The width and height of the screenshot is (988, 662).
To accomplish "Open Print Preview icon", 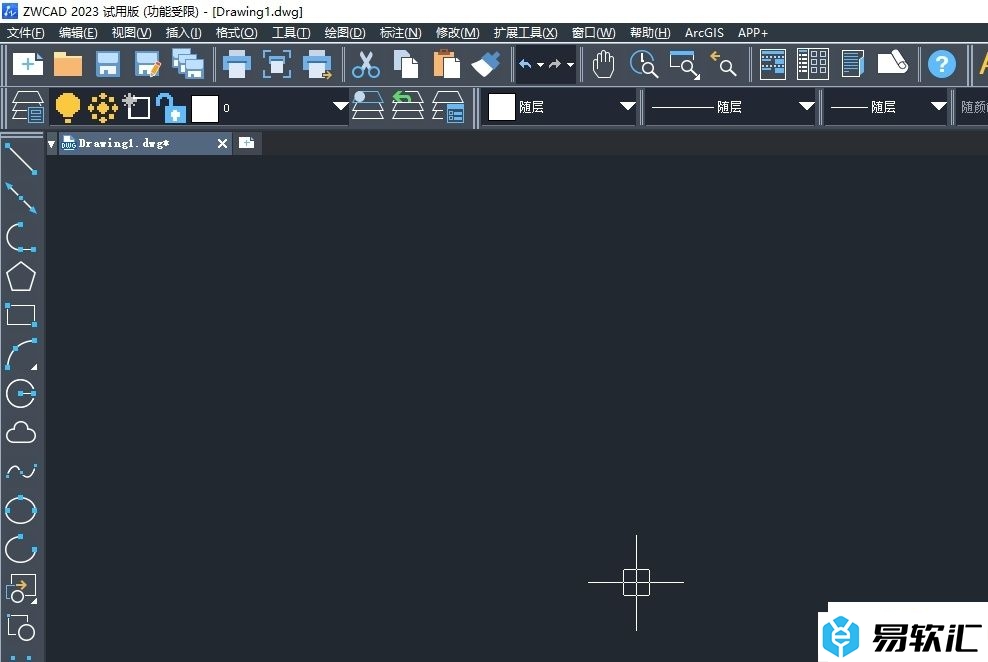I will coord(277,64).
